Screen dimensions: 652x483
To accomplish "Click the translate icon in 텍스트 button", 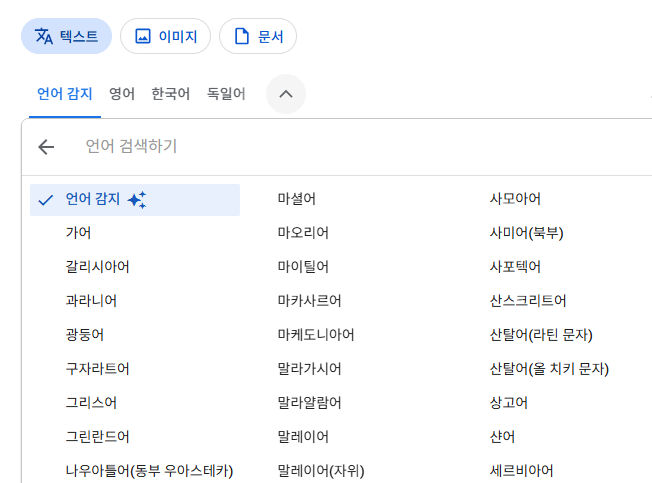I will 44,36.
